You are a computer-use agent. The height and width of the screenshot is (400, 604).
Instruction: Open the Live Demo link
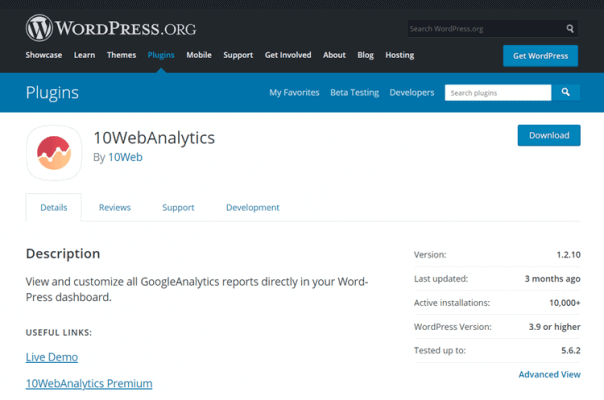click(x=52, y=357)
